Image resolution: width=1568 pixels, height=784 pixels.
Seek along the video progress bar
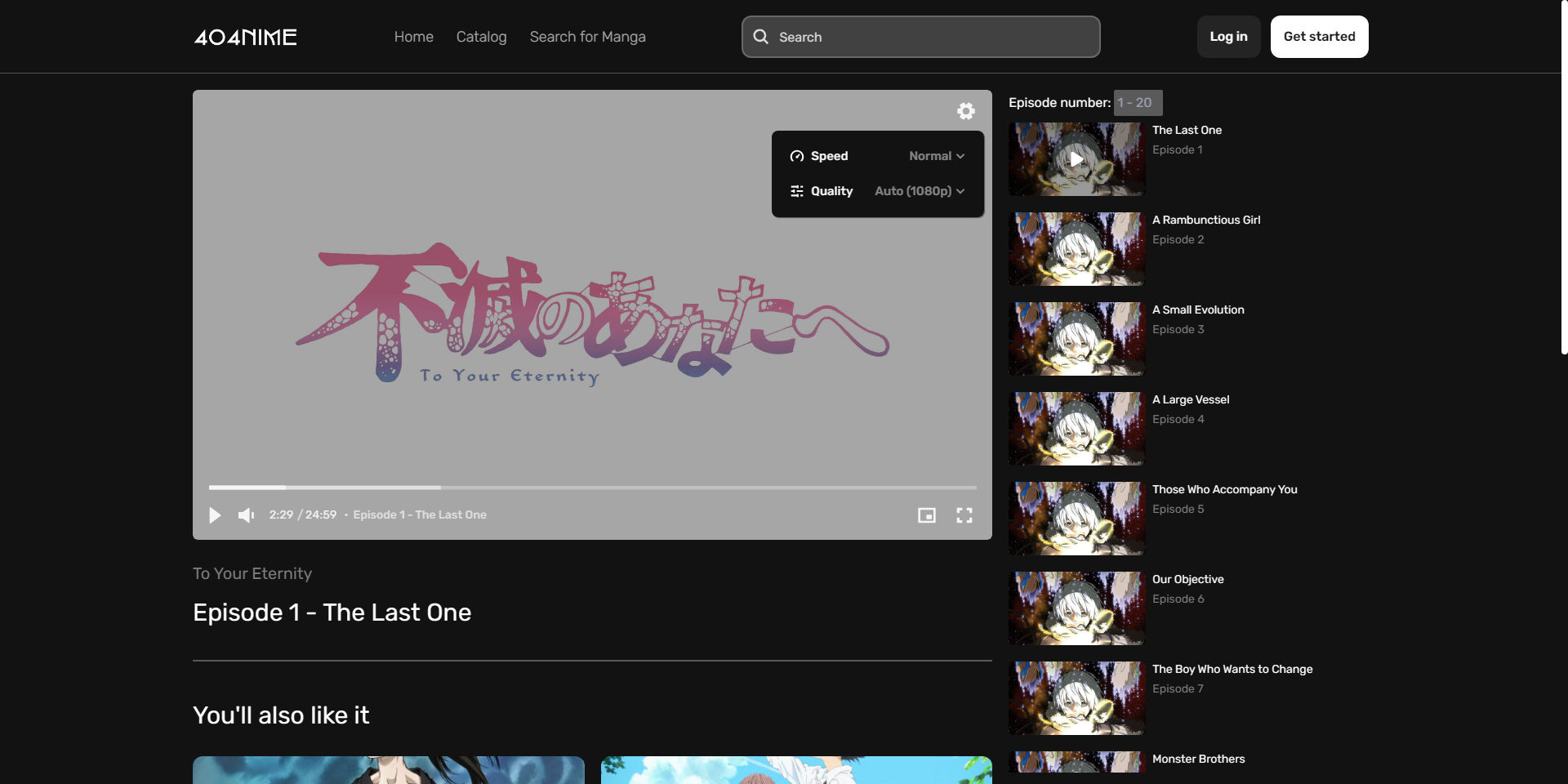point(593,488)
